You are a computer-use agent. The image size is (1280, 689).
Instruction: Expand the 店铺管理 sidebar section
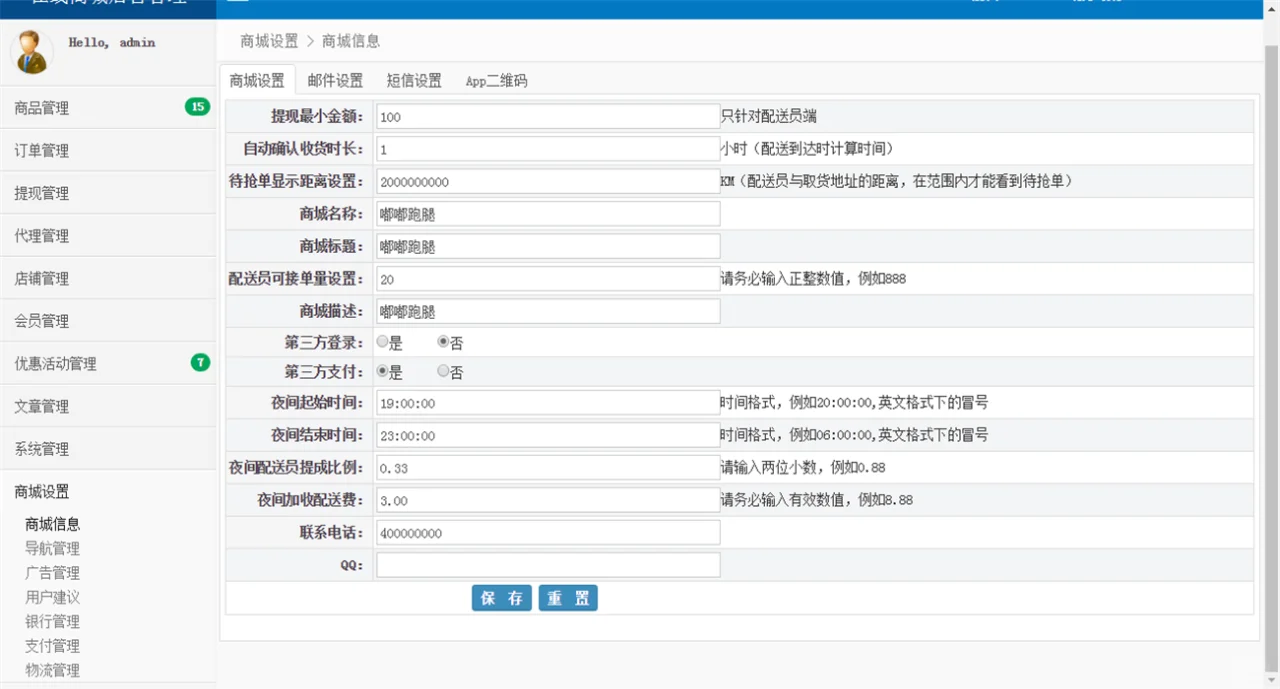pos(42,279)
